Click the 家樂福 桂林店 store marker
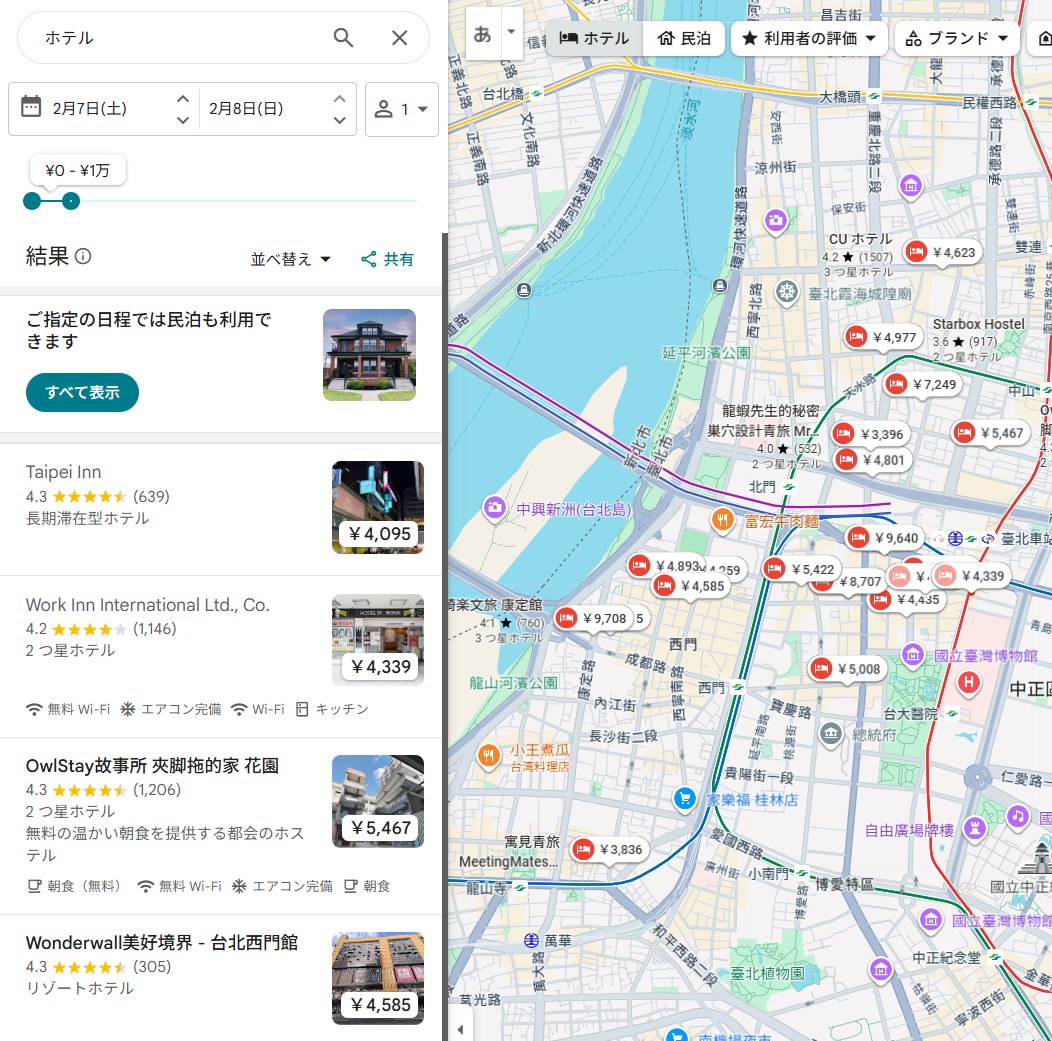Image resolution: width=1052 pixels, height=1041 pixels. (685, 800)
